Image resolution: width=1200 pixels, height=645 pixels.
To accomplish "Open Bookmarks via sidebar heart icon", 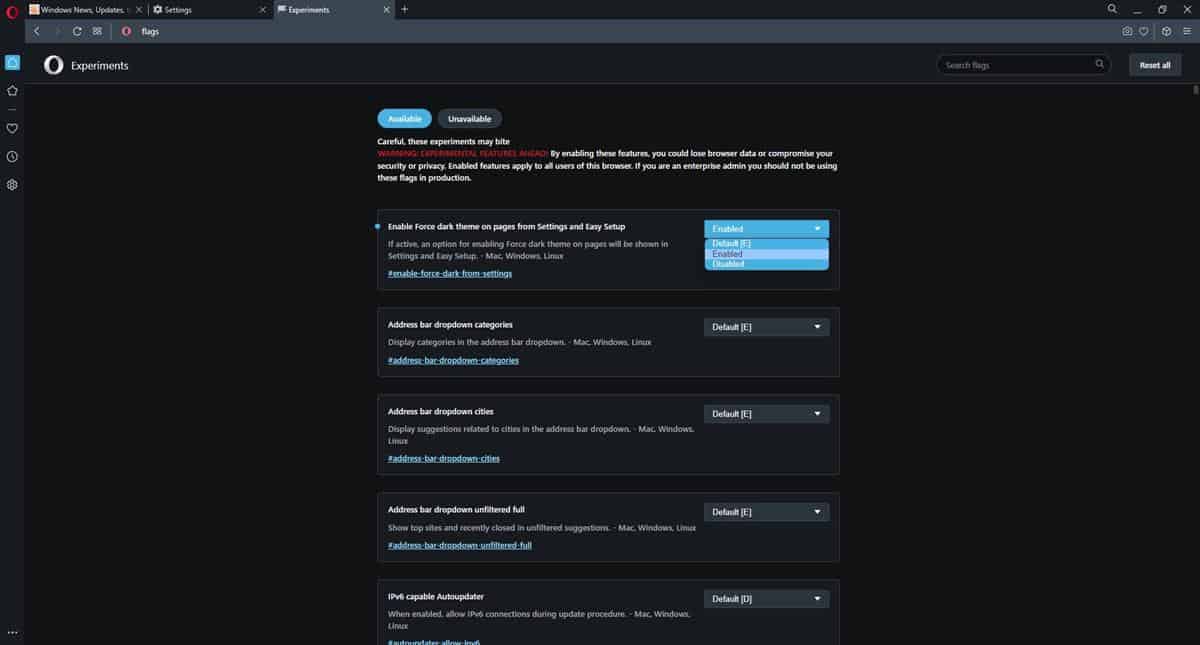I will pyautogui.click(x=12, y=128).
